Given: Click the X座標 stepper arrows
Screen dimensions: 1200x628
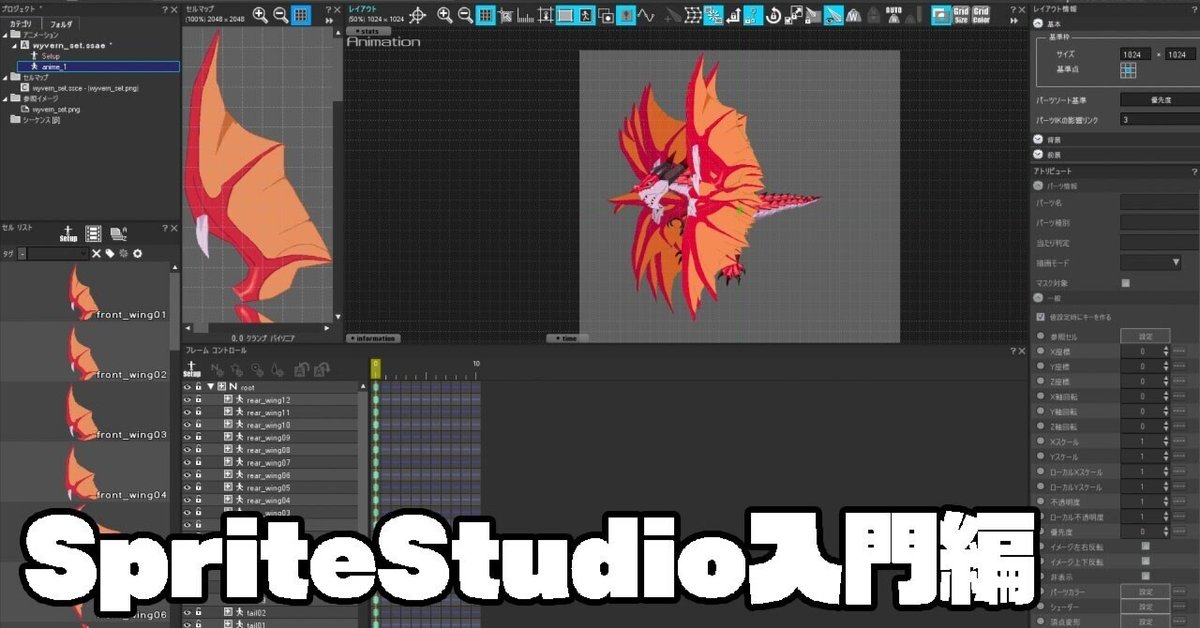Looking at the screenshot, I should 1166,351.
